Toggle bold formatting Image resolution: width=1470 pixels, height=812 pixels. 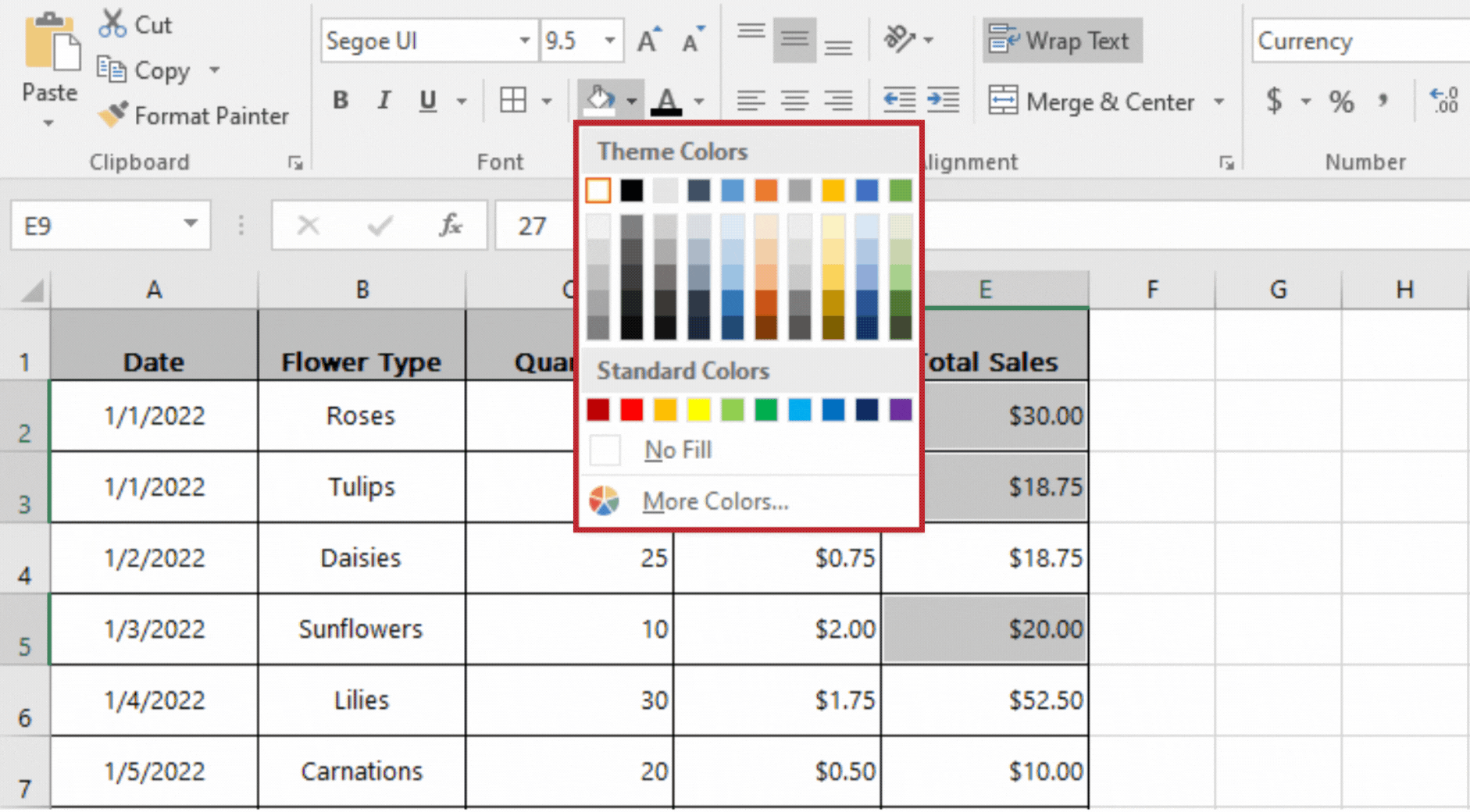(x=341, y=100)
